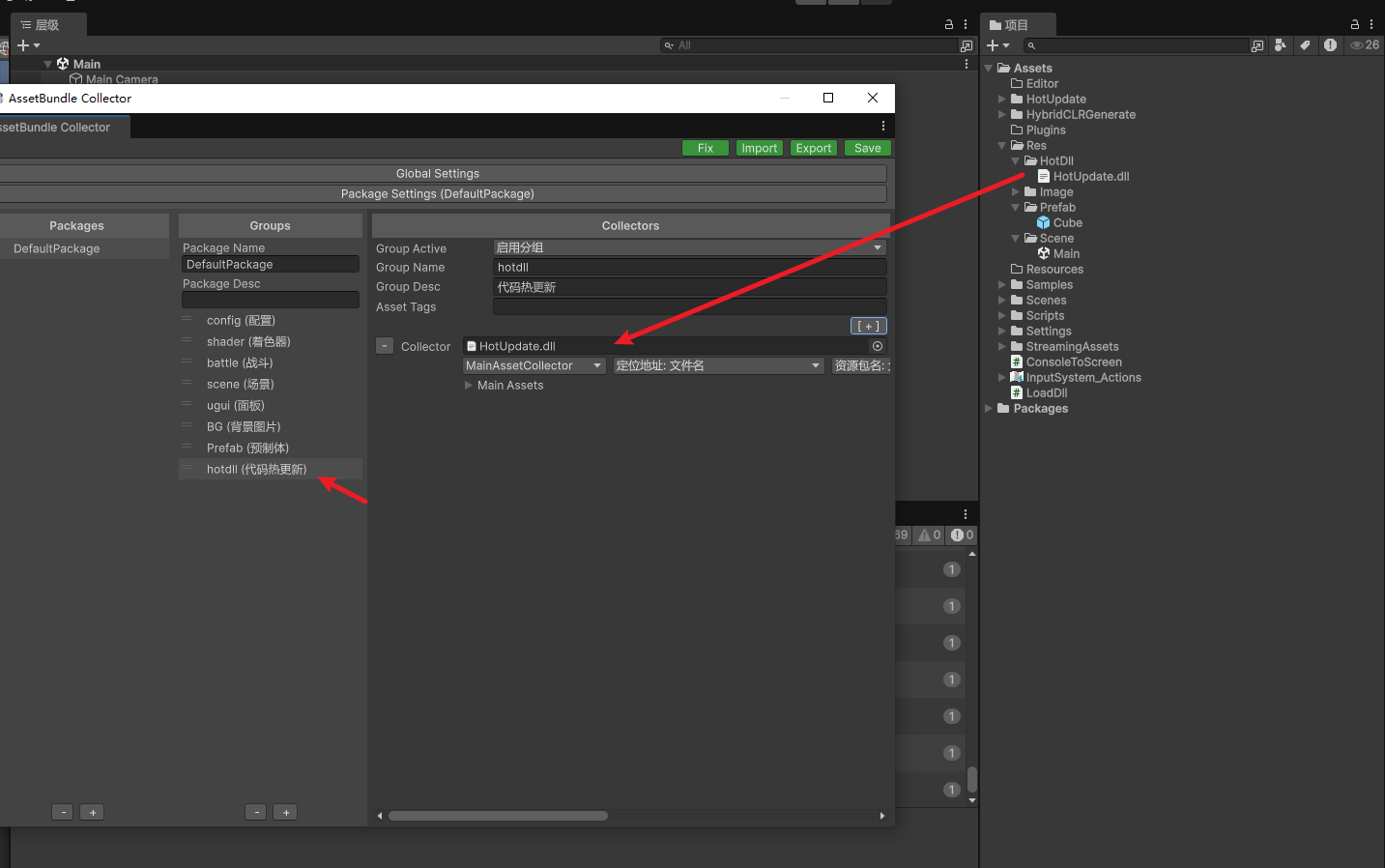This screenshot has height=868, width=1385.
Task: Click the green Save button
Action: 866,147
